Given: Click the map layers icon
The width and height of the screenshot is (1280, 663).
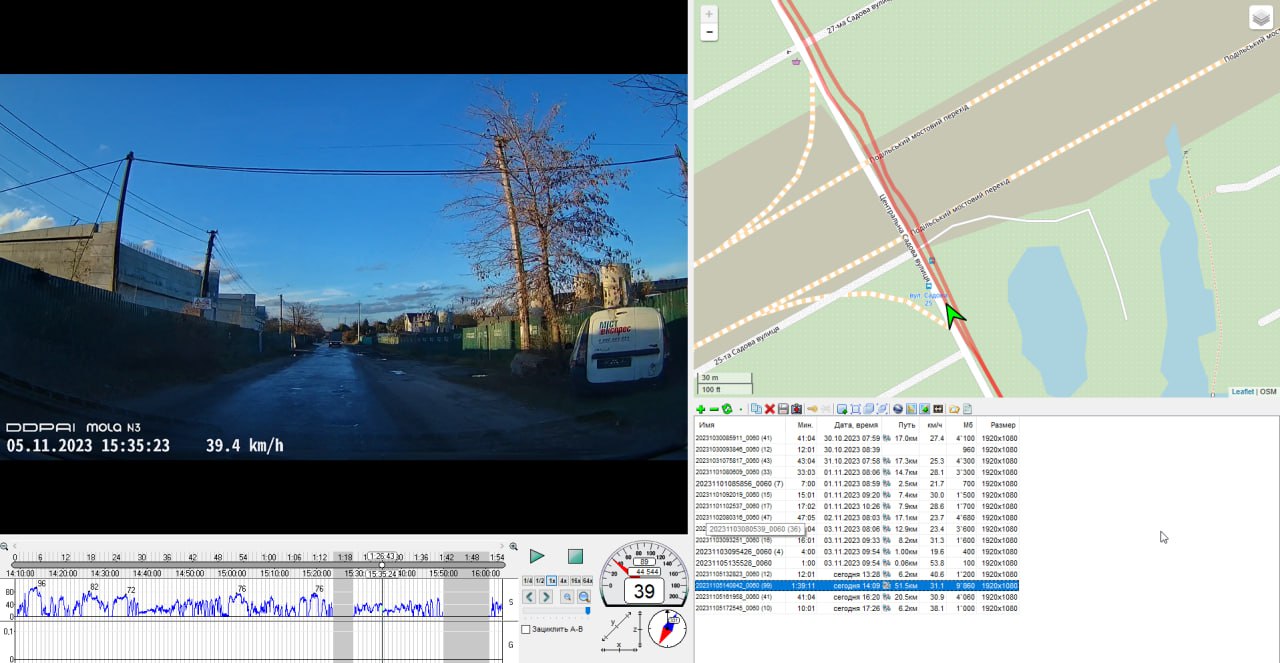Looking at the screenshot, I should [x=1260, y=18].
